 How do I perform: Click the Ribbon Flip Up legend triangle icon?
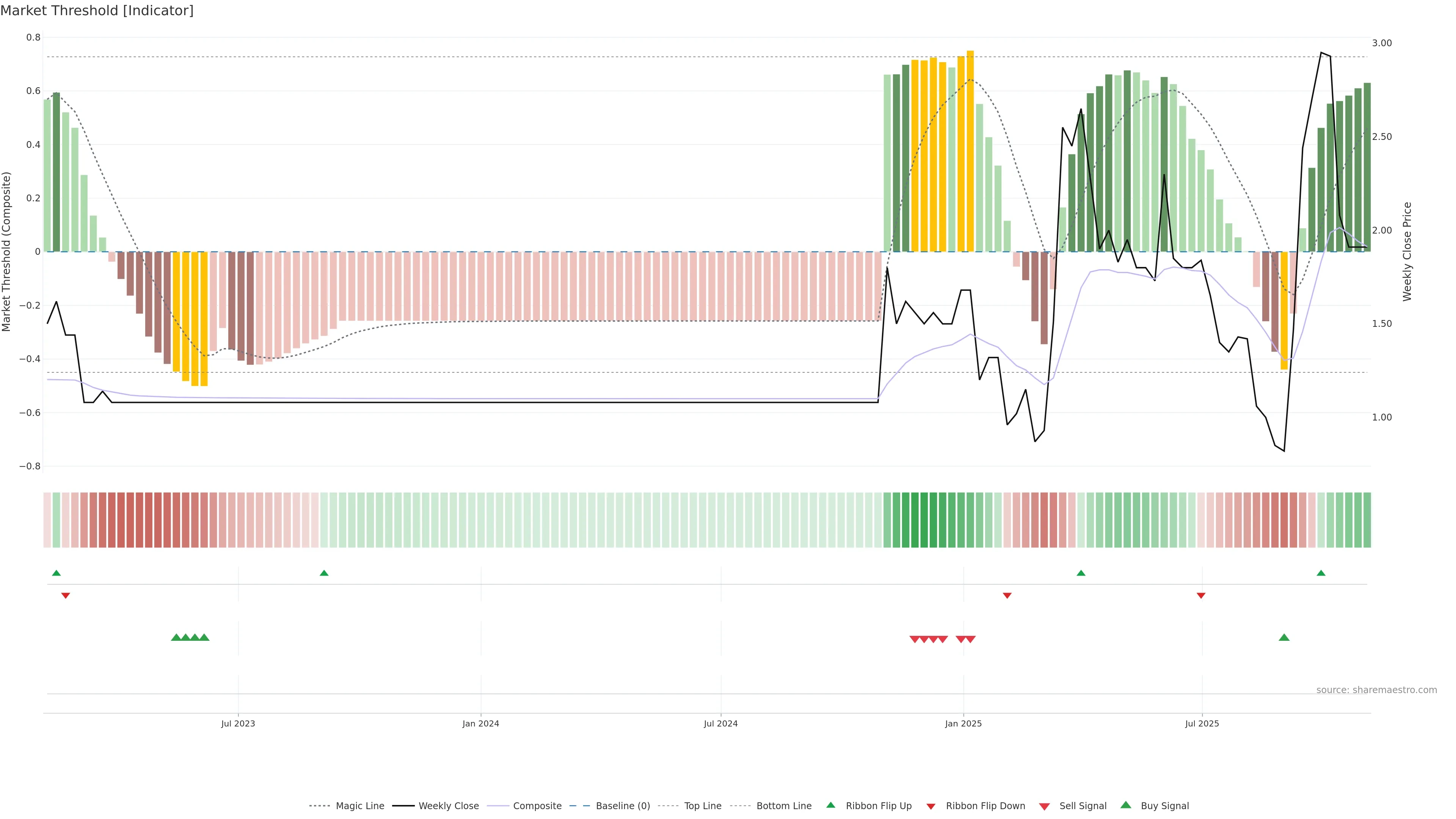(x=830, y=805)
